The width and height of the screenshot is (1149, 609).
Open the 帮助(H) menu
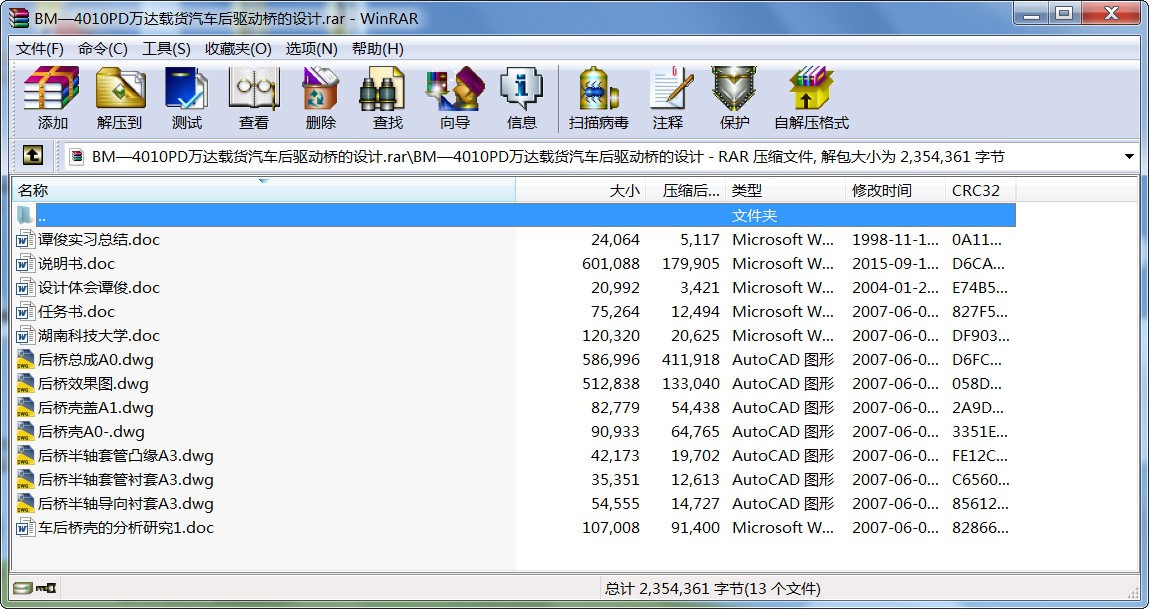[377, 49]
